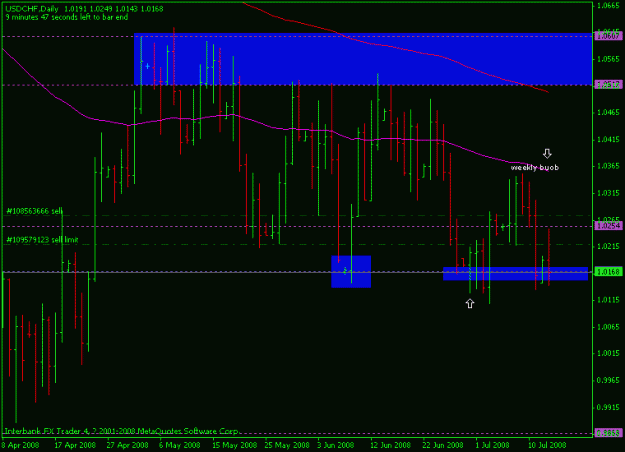Click the 1.0115 price axis label
This screenshot has height=452, width=625.
[x=608, y=300]
